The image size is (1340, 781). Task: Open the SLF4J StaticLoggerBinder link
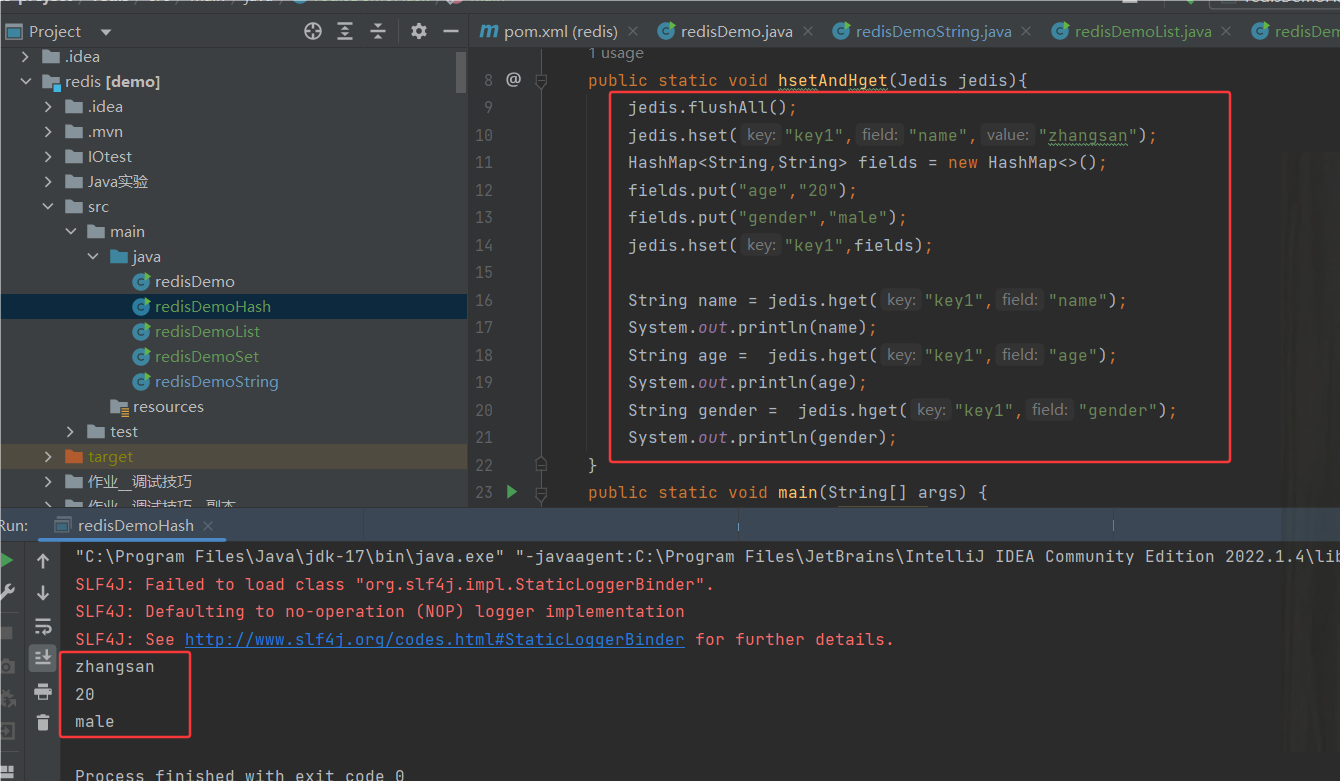(x=434, y=639)
